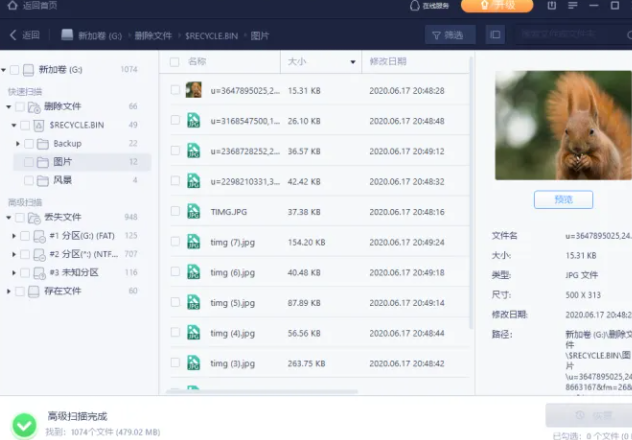Toggle the select-all checkbox beside 名称 header
This screenshot has height=440, width=632.
point(175,62)
